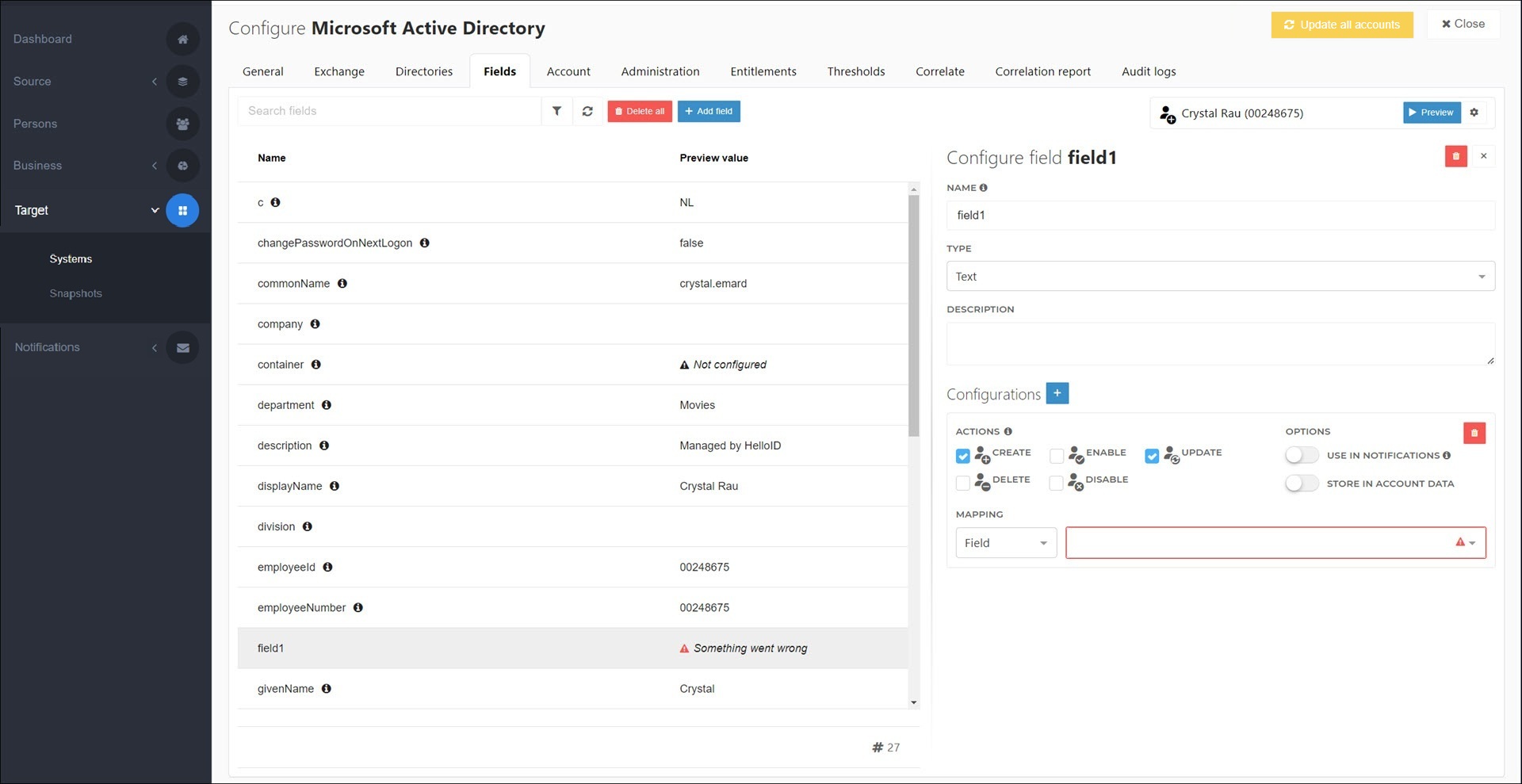Viewport: 1522px width, 784px height.
Task: Show info for company field
Action: tap(315, 323)
